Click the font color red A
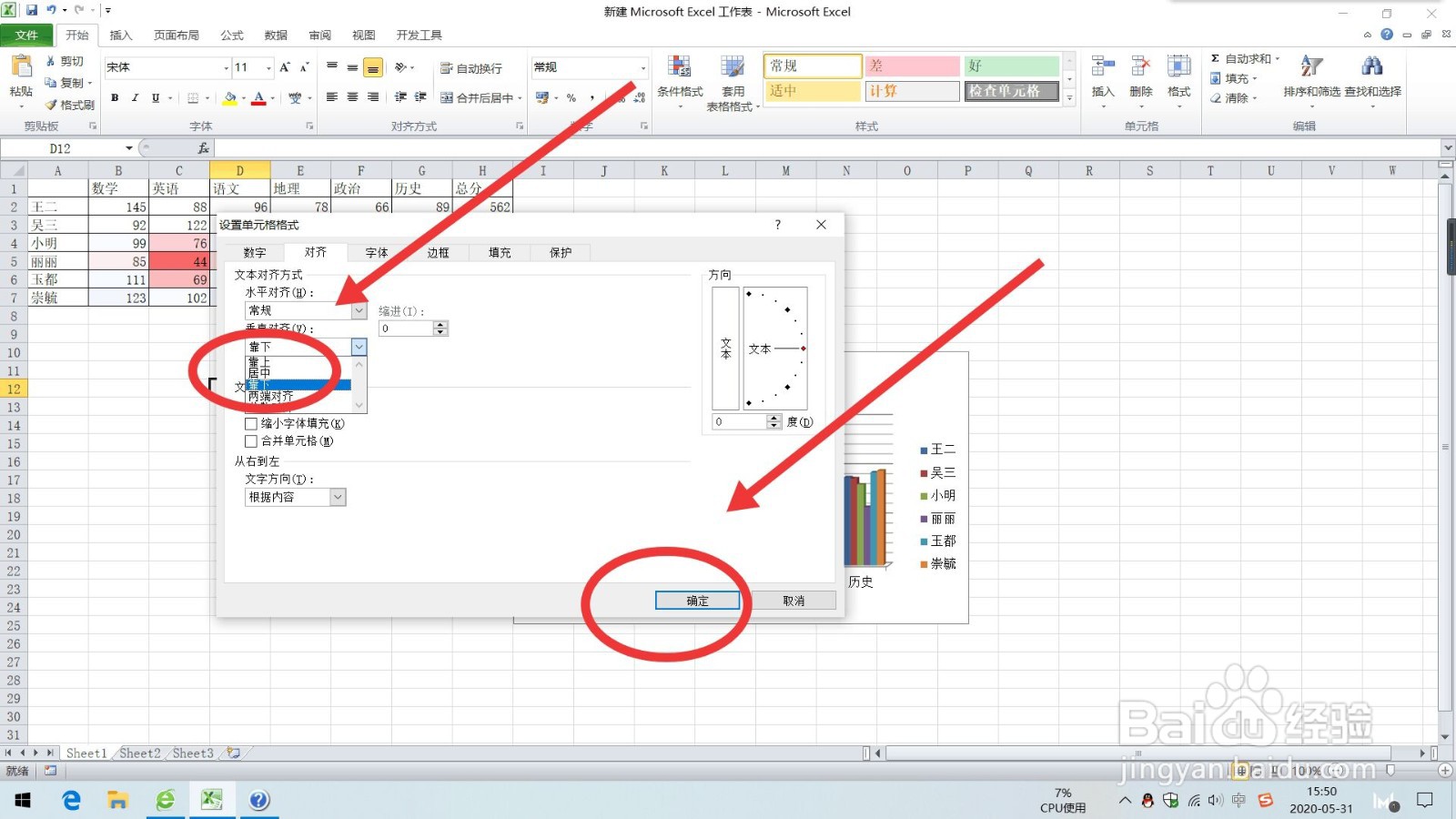 pyautogui.click(x=259, y=97)
